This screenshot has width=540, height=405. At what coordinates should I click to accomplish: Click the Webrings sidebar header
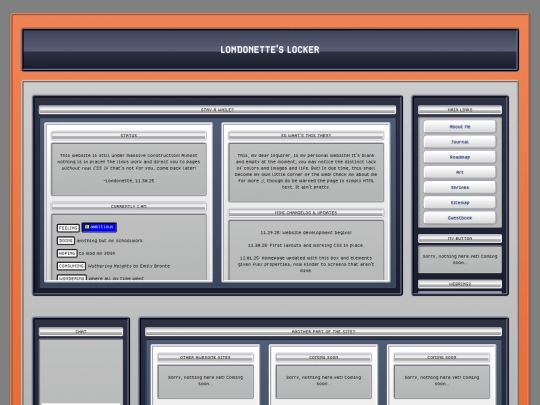point(460,284)
